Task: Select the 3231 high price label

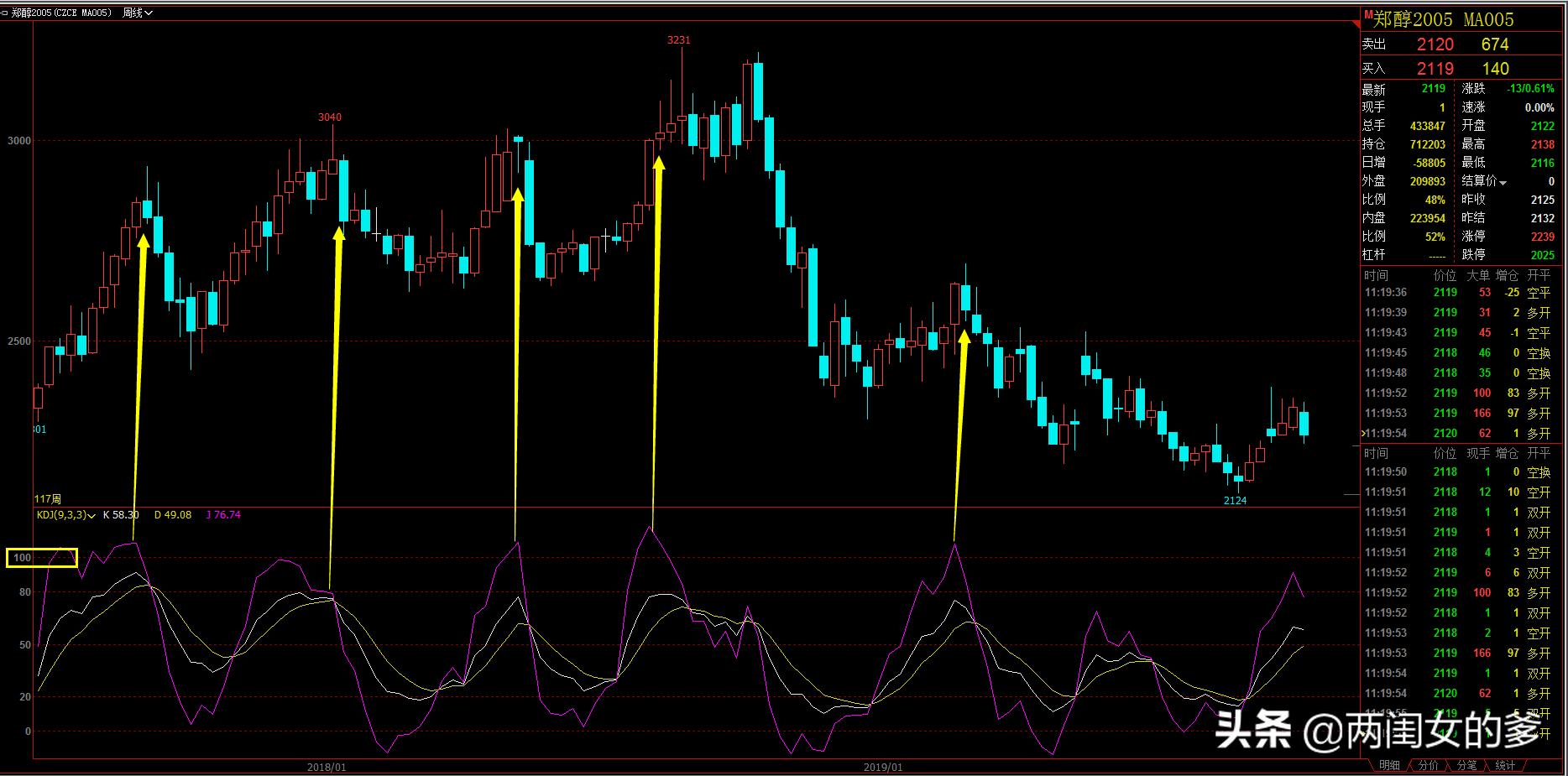Action: point(679,39)
